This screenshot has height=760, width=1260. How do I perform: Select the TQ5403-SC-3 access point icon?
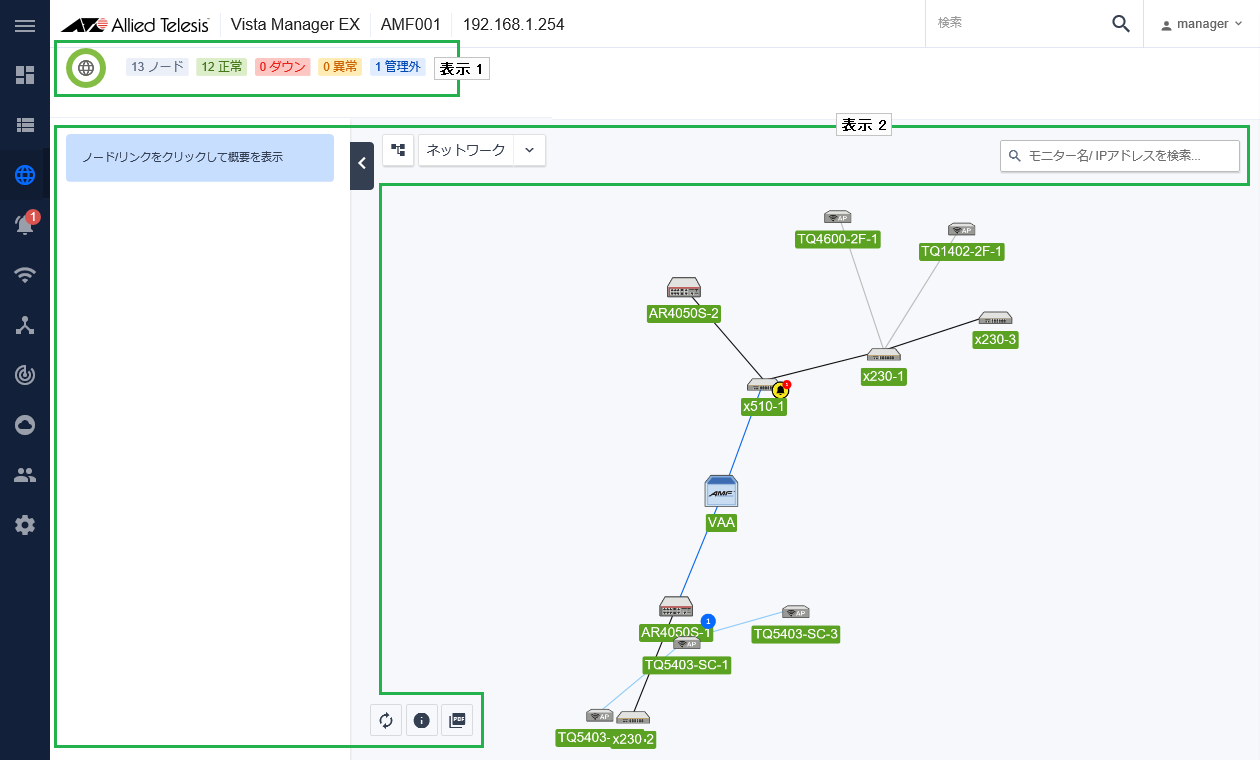tap(795, 612)
